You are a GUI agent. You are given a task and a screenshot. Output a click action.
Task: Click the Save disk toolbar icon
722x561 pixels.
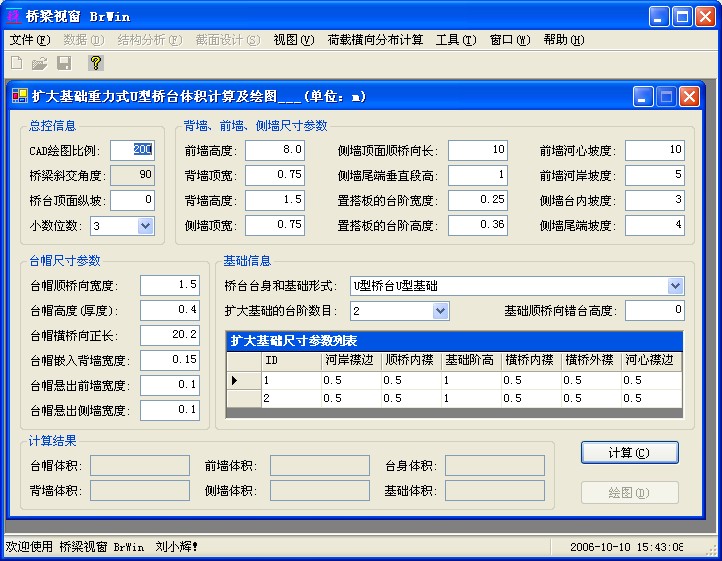[64, 63]
